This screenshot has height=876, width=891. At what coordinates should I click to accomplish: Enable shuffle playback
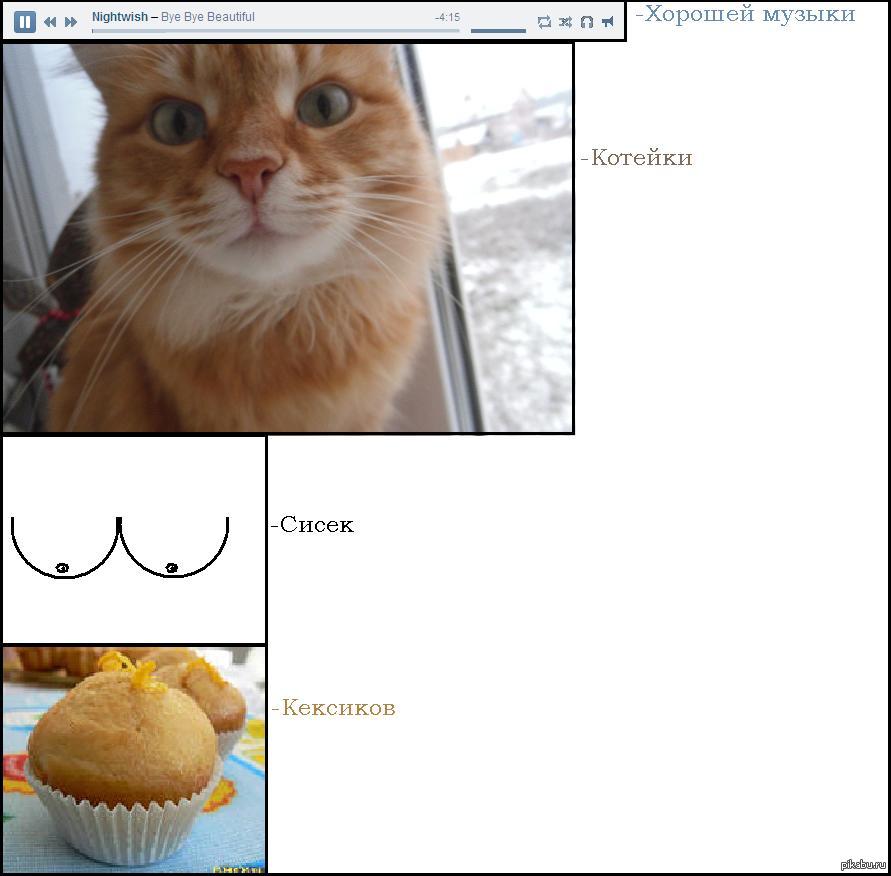coord(565,22)
